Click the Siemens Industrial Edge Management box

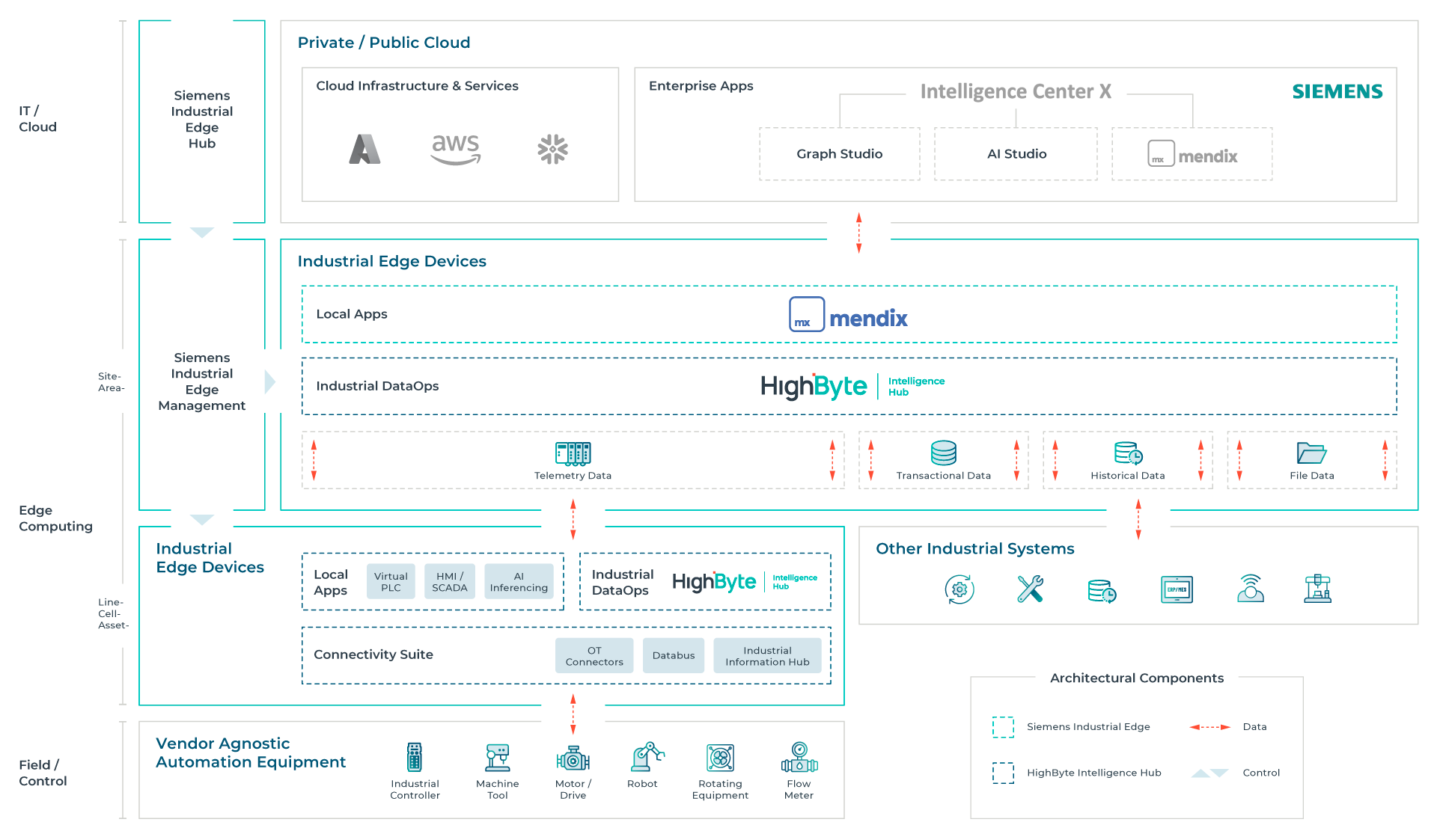click(x=202, y=375)
